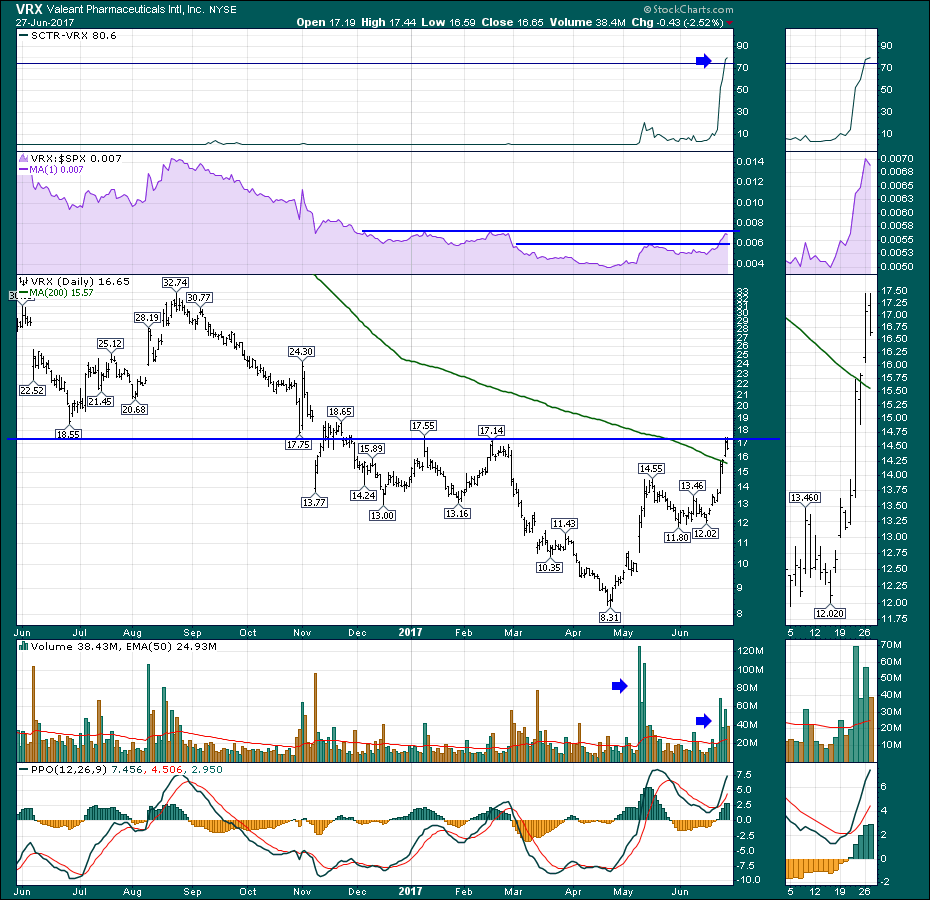Click the 17.14 price label

coord(492,431)
